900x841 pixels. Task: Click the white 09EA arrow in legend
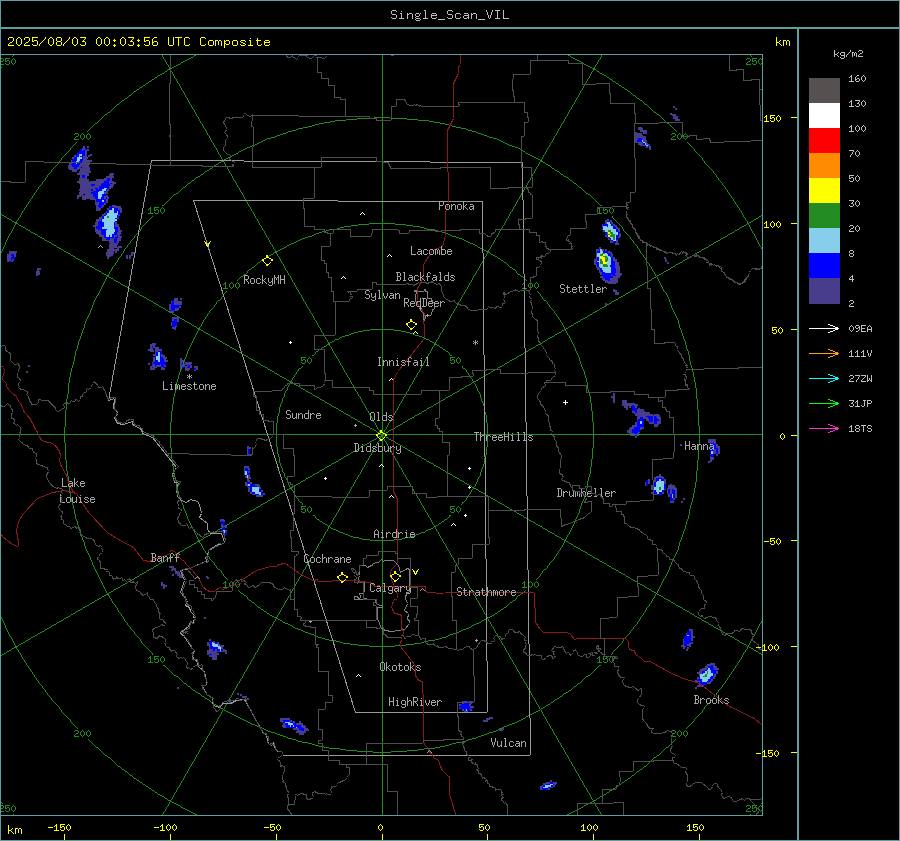(x=824, y=328)
